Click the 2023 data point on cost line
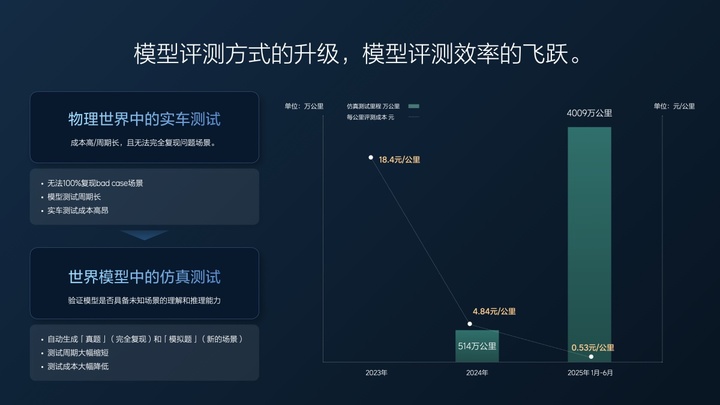The image size is (720, 405). pos(371,158)
